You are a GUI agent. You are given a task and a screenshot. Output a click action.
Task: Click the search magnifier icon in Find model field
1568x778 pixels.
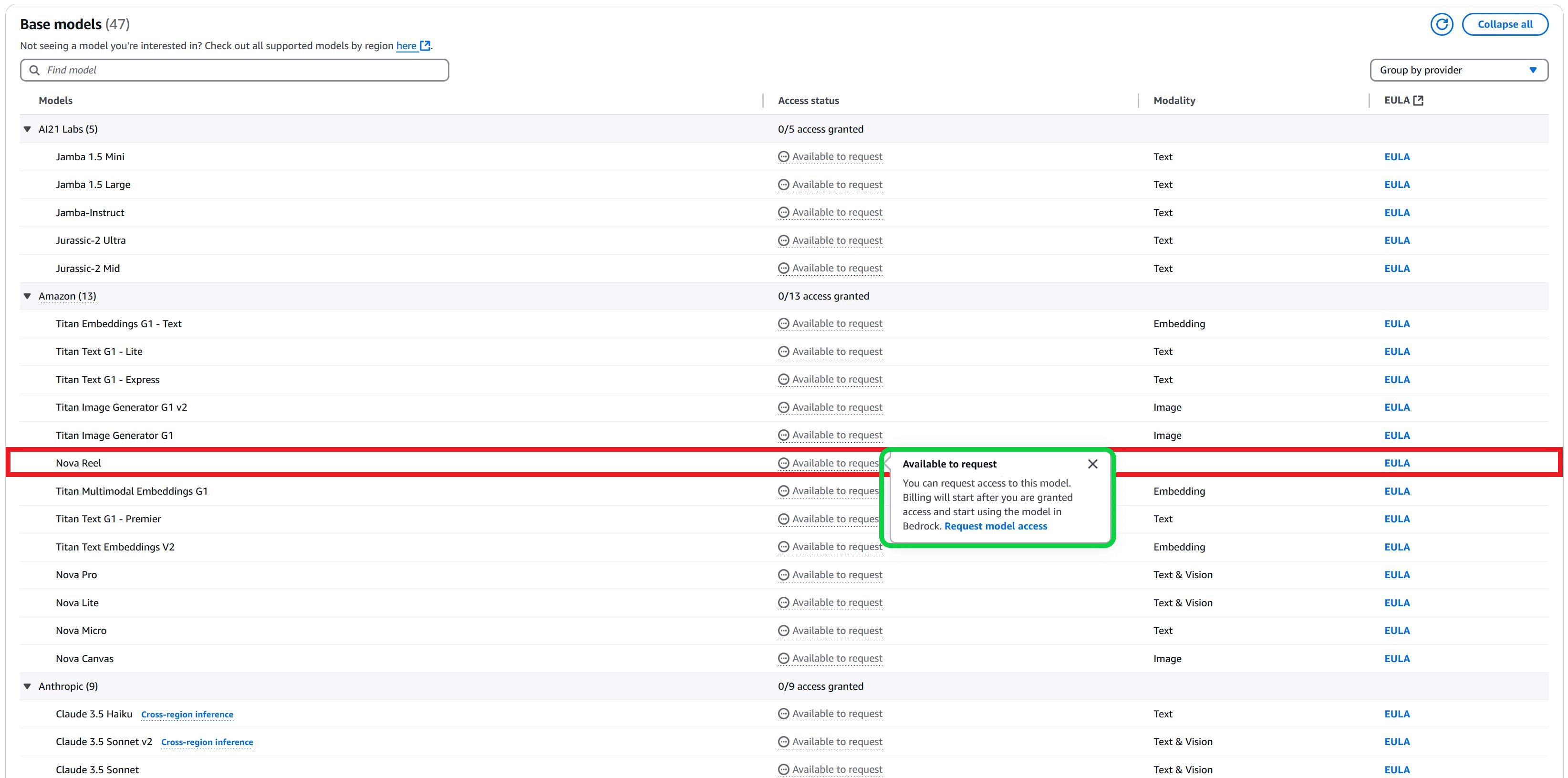[x=35, y=70]
